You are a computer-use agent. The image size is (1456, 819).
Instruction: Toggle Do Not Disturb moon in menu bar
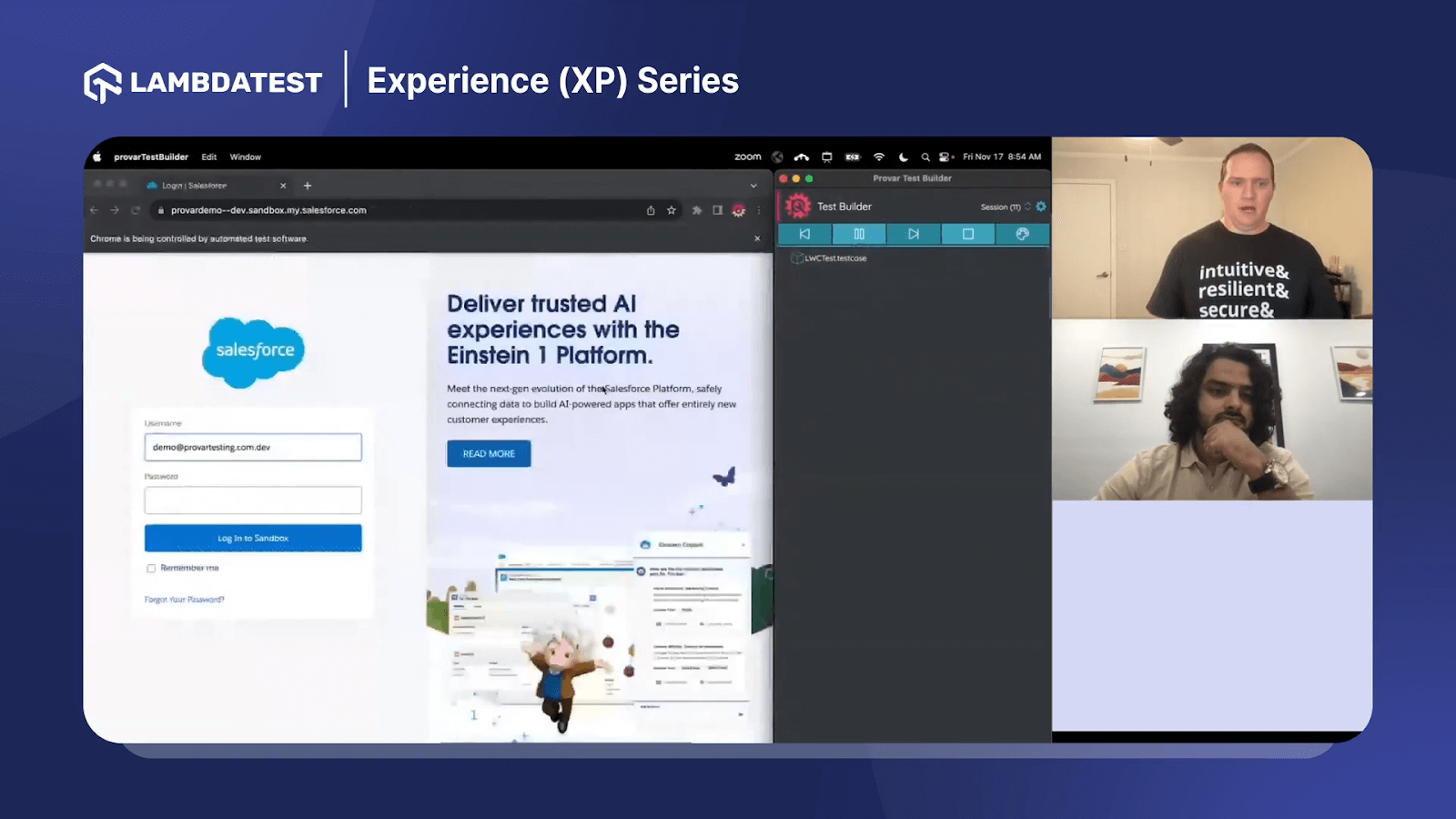coord(904,157)
